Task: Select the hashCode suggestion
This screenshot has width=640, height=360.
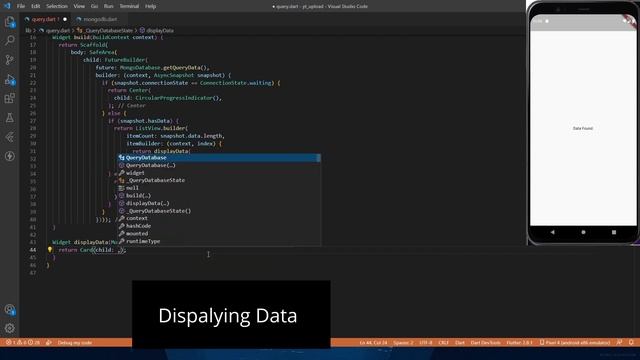Action: pos(218,226)
